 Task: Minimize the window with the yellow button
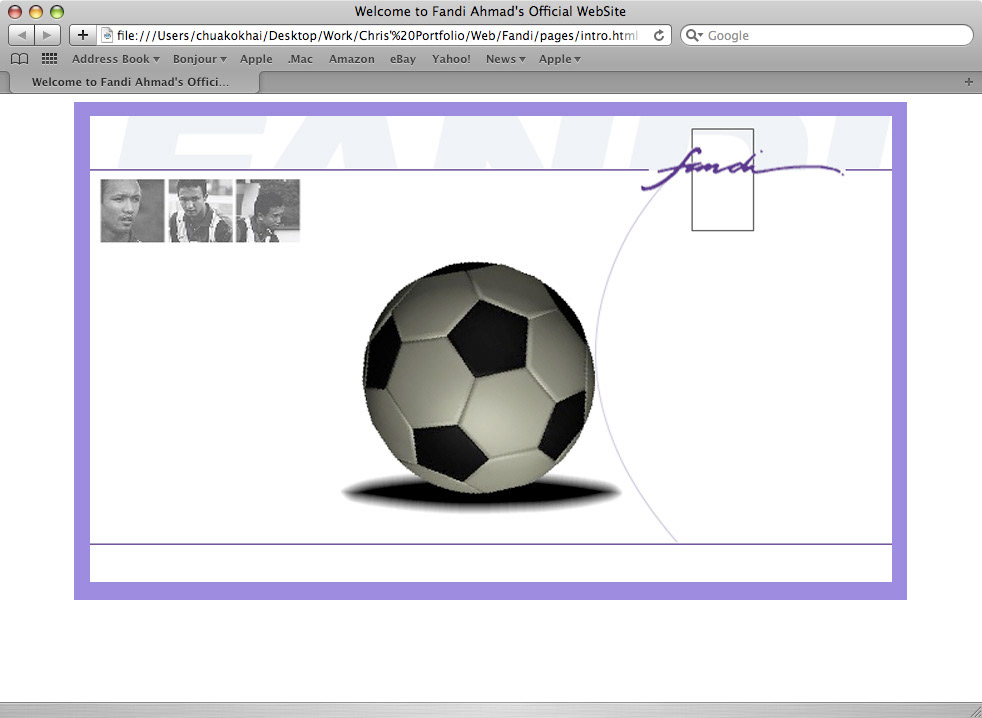36,11
